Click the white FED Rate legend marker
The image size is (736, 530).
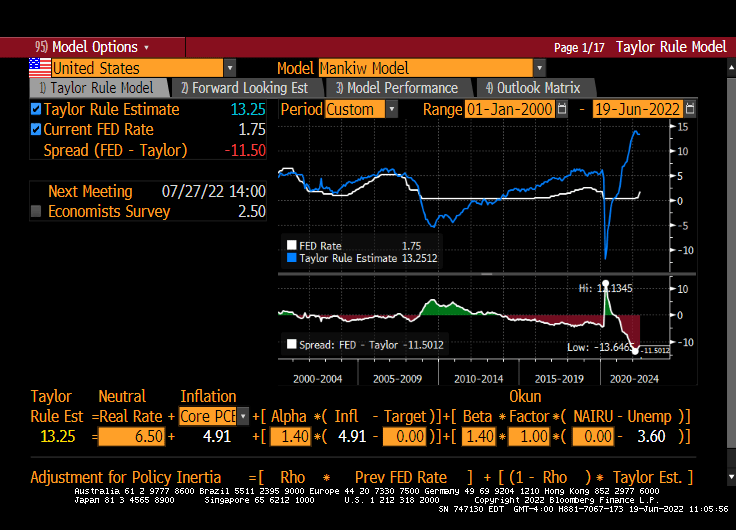(x=292, y=245)
